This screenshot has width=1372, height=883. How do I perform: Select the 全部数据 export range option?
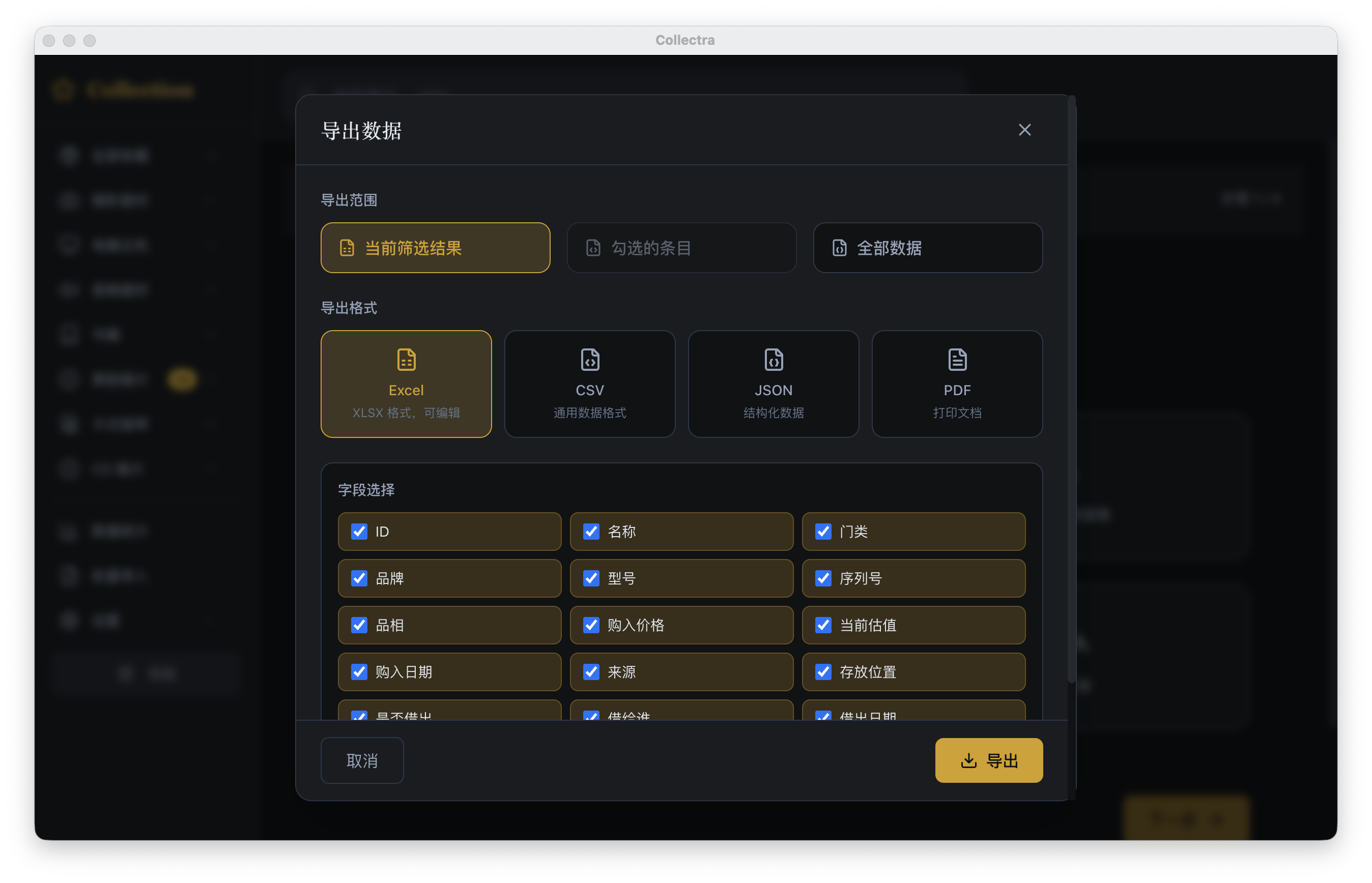(928, 248)
